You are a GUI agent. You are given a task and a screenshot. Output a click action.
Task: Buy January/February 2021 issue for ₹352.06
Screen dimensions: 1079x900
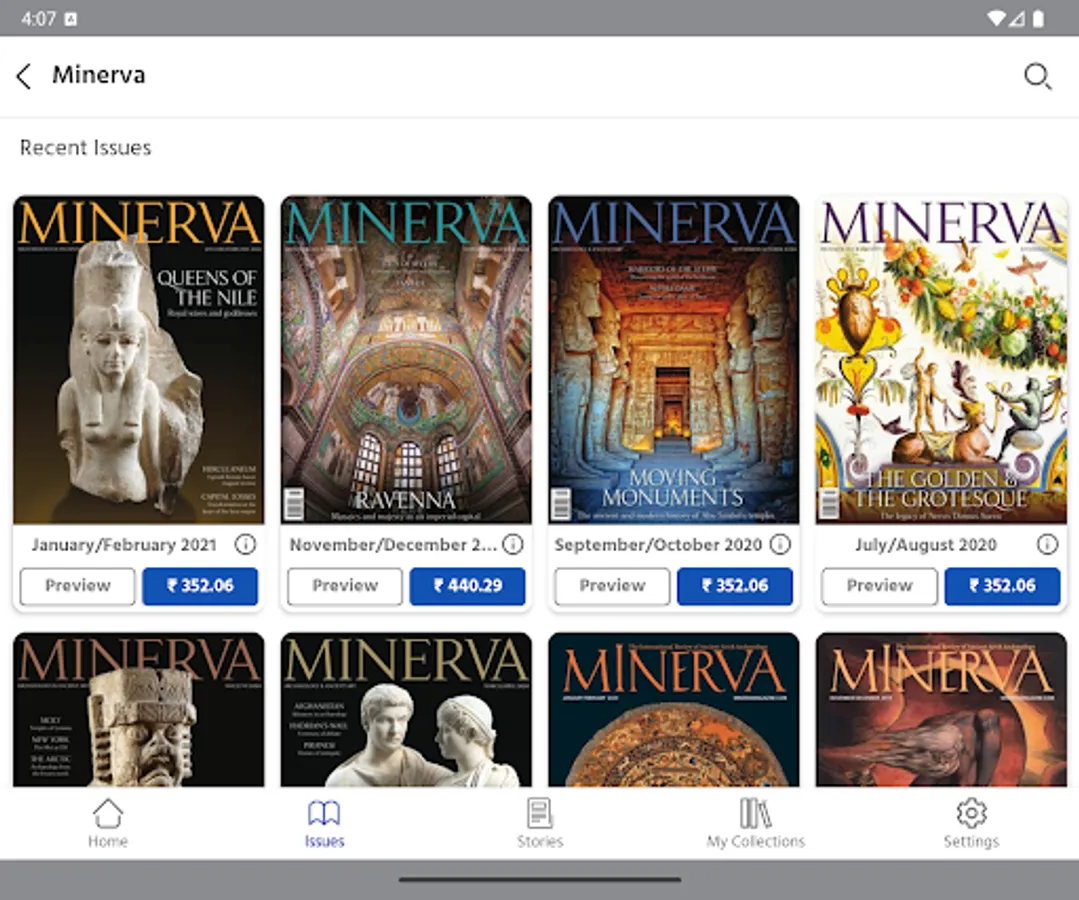pos(200,586)
